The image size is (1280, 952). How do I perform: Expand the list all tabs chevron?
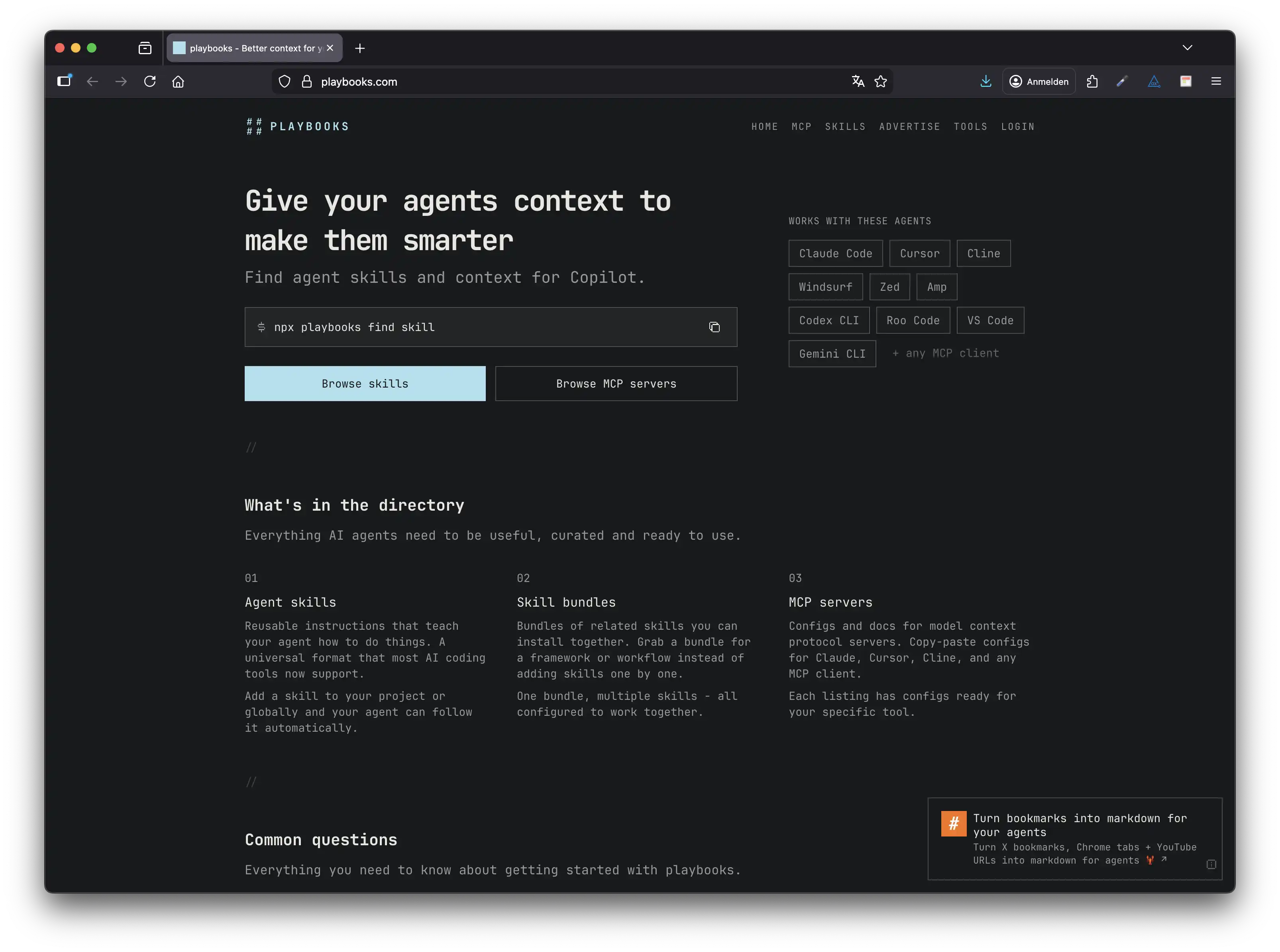click(x=1187, y=48)
